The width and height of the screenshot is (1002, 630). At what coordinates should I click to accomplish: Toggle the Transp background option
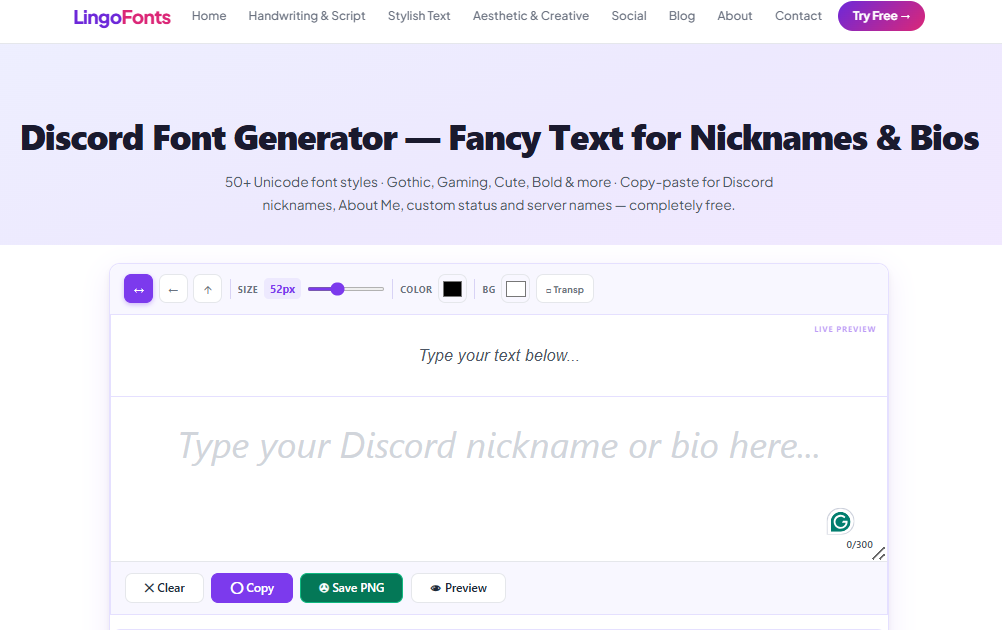(565, 289)
